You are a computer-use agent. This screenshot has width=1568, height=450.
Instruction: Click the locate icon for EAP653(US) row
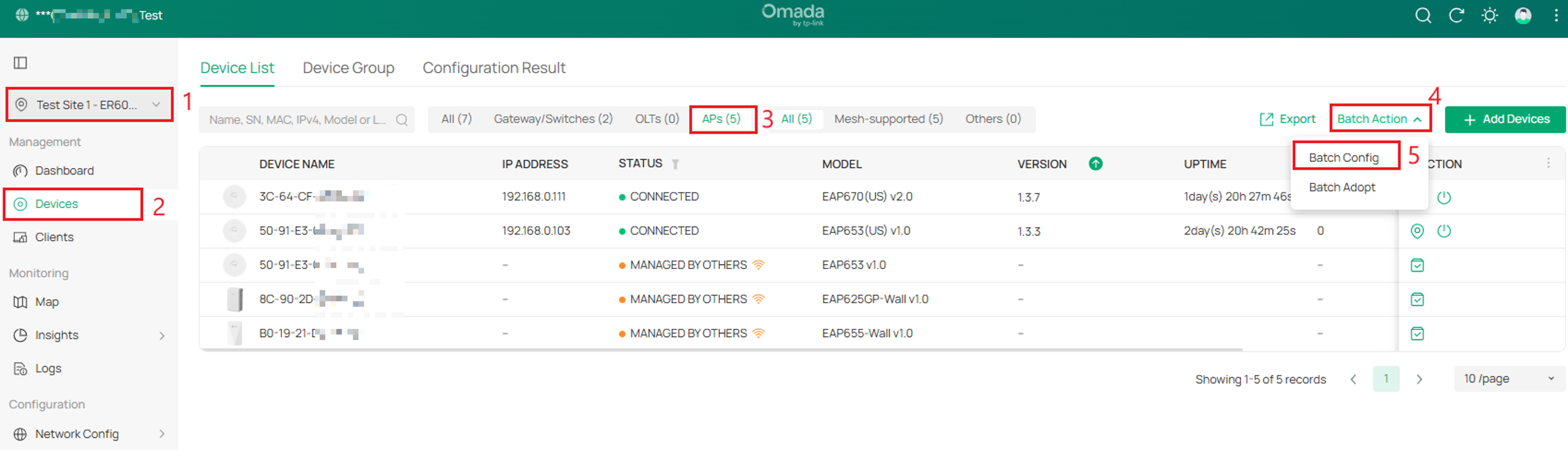(x=1417, y=231)
